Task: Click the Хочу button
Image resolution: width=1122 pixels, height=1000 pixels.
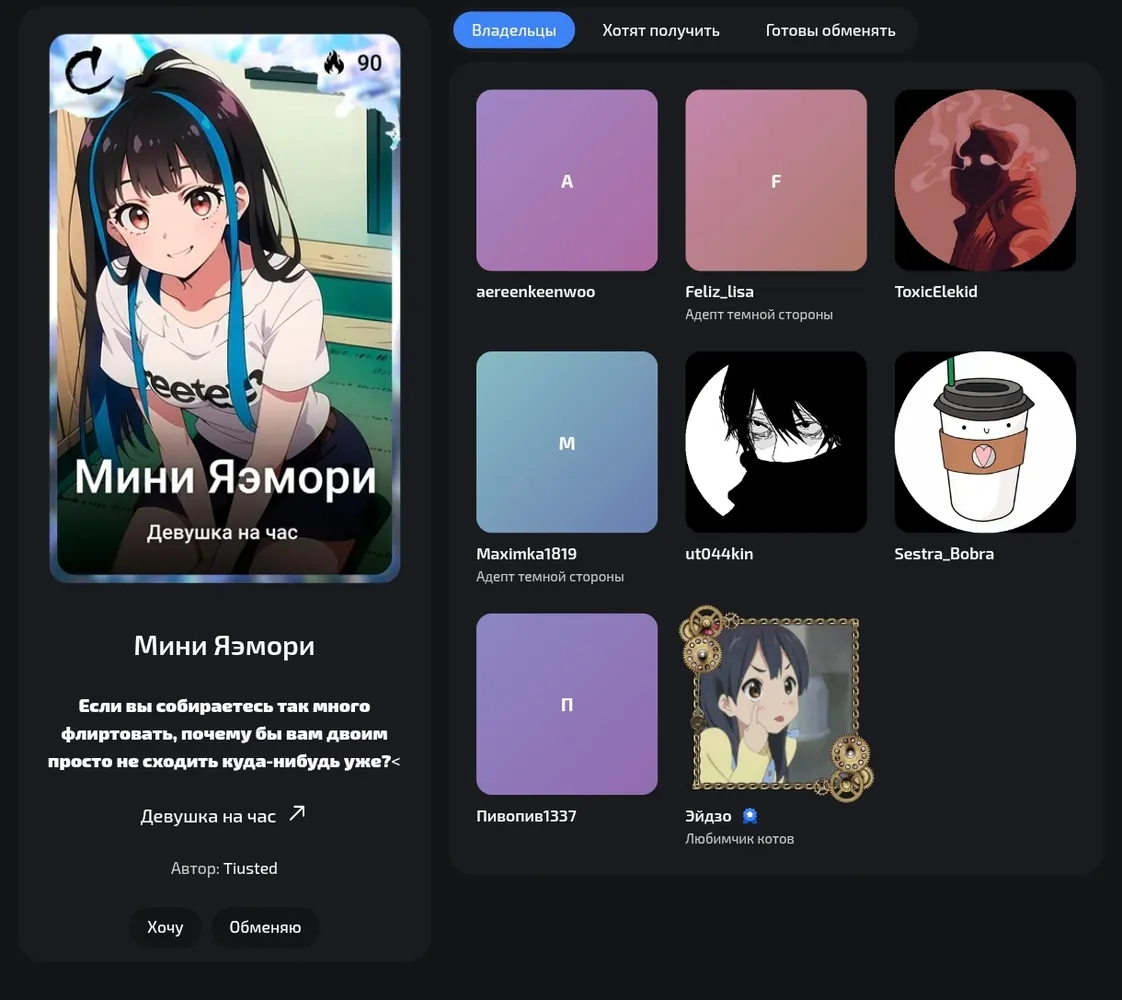Action: [x=165, y=927]
